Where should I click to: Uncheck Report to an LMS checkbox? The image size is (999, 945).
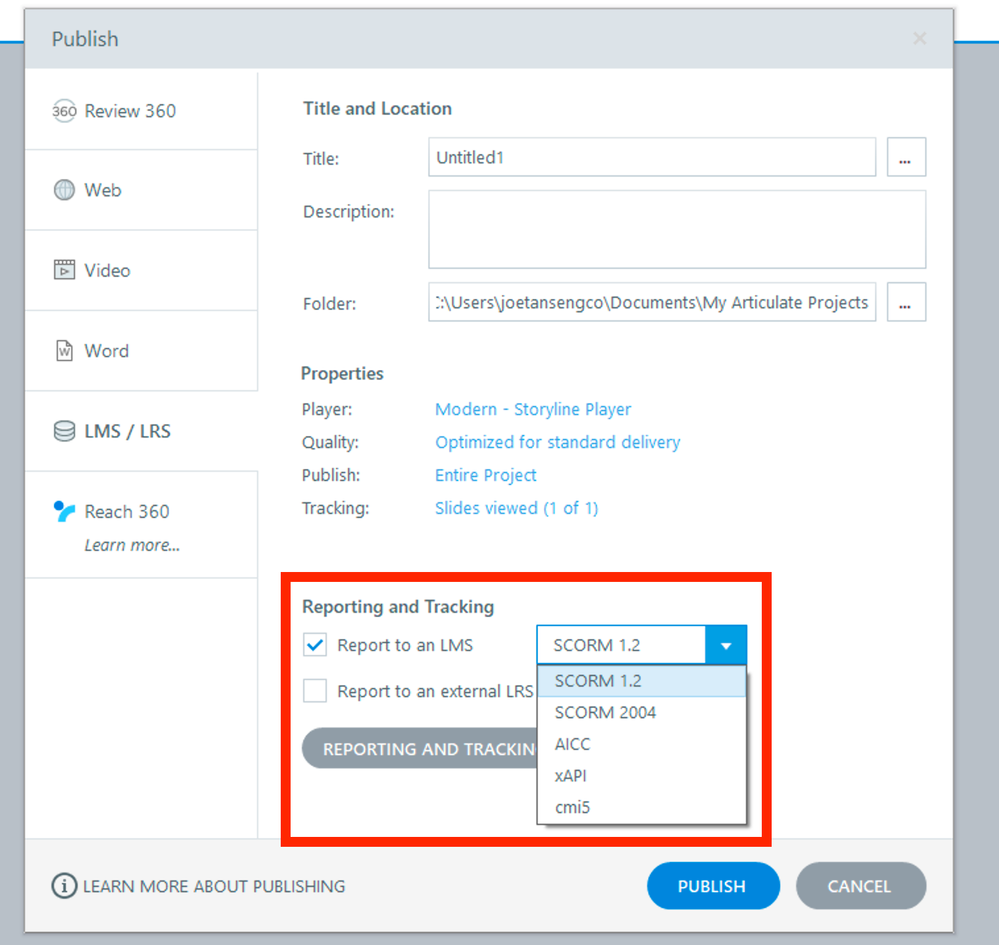[x=315, y=645]
